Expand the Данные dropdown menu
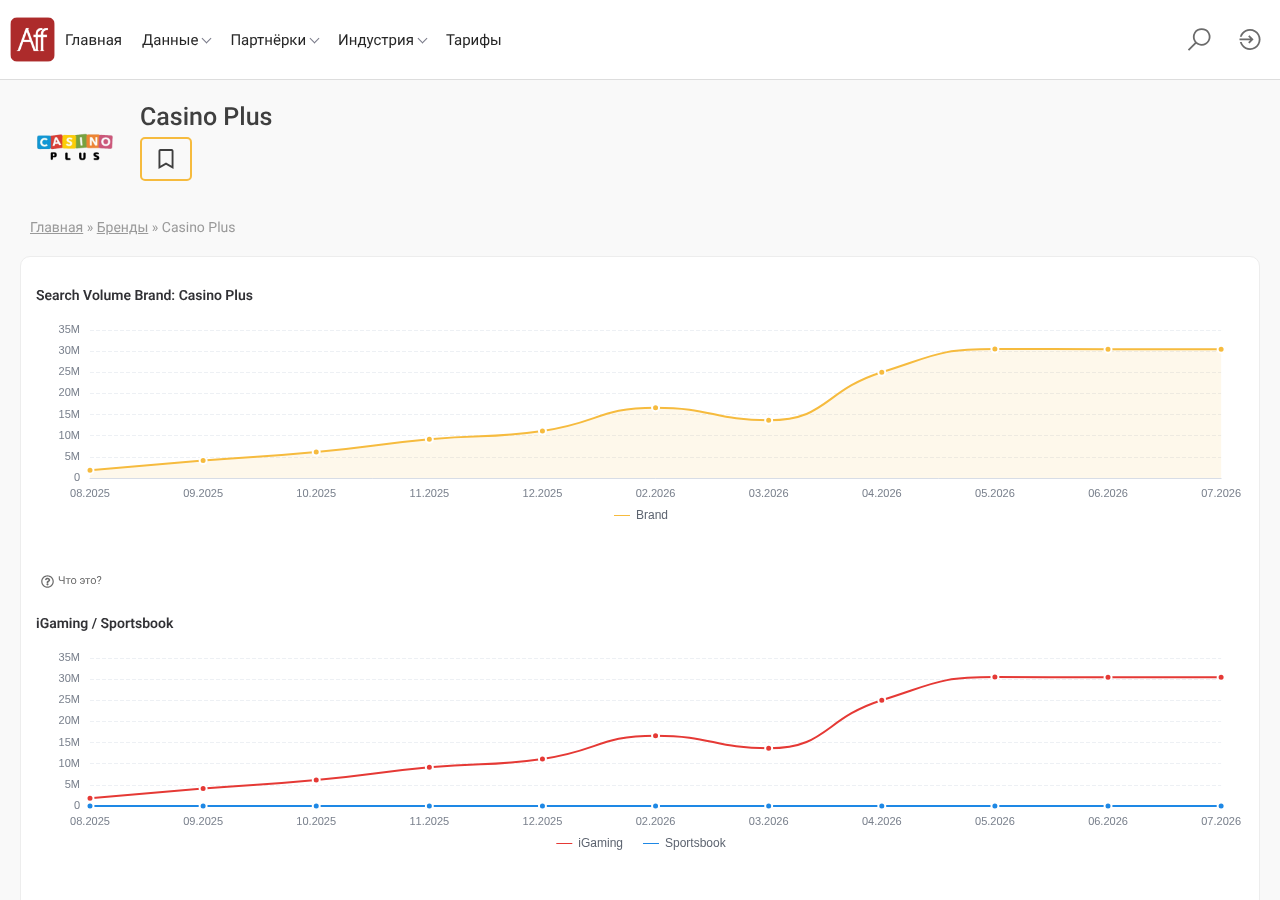The height and width of the screenshot is (900, 1280). click(x=176, y=40)
